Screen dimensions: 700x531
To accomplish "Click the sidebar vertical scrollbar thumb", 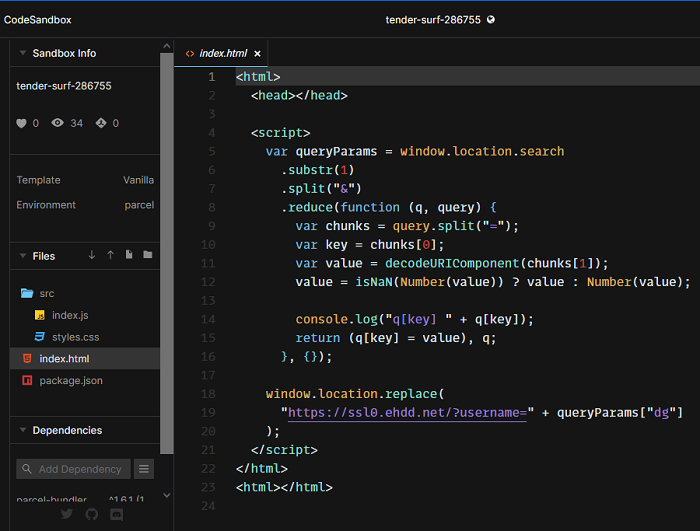I will click(x=167, y=253).
